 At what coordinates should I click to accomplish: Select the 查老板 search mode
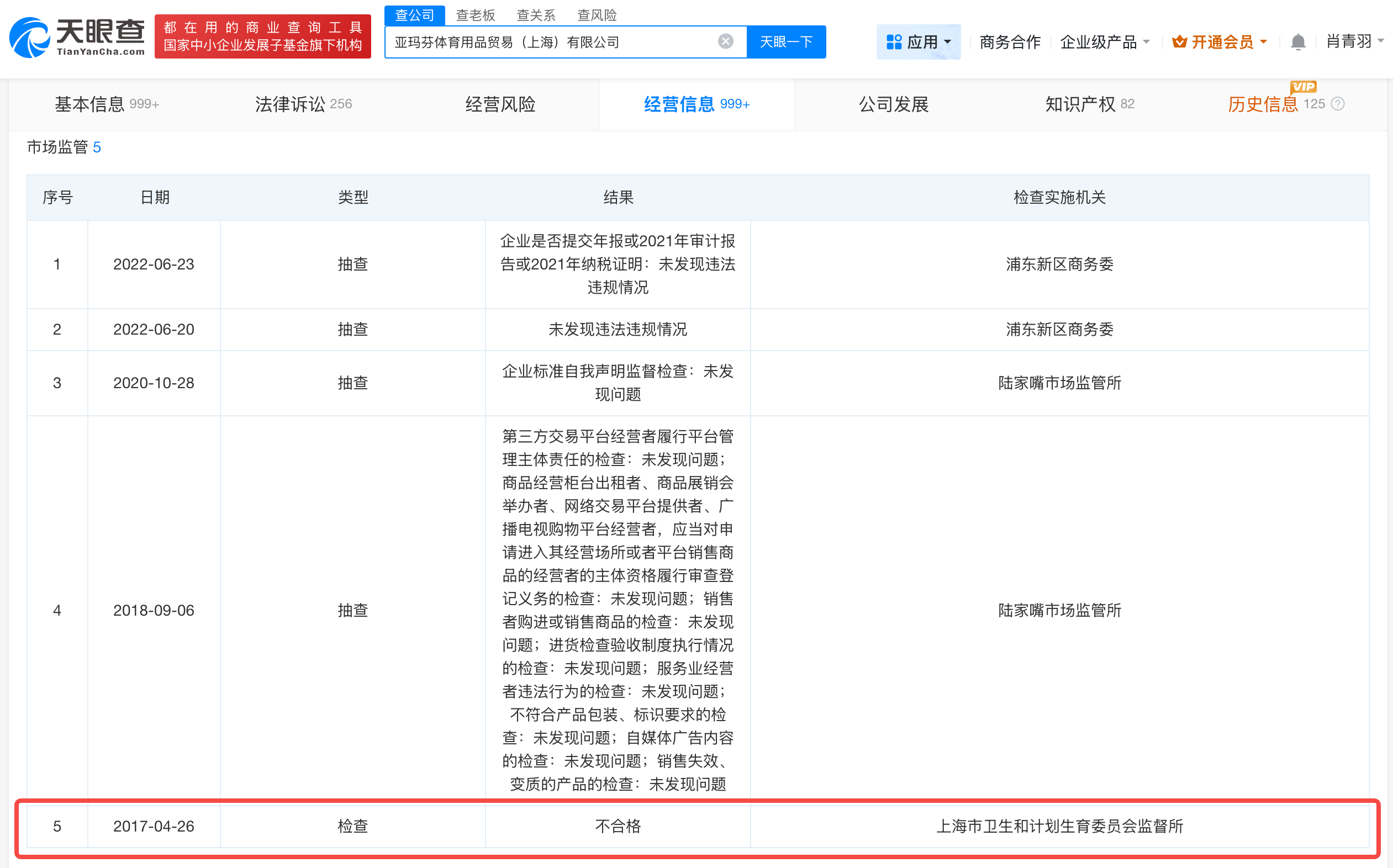(x=476, y=15)
